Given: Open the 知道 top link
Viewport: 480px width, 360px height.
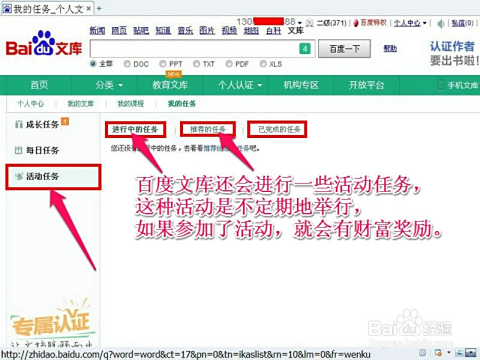Looking at the screenshot, I should point(163,31).
